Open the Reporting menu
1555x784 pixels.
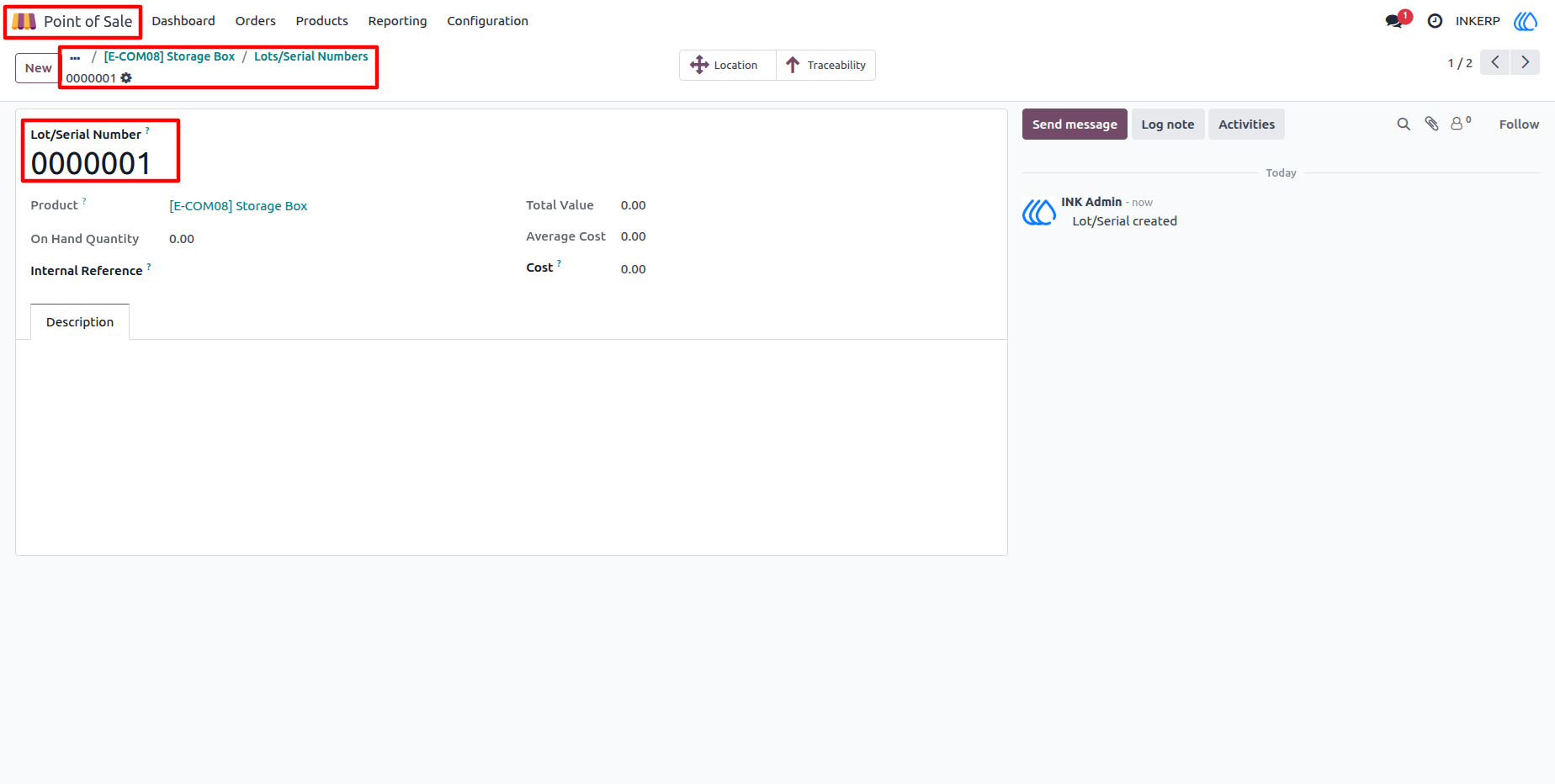(397, 21)
